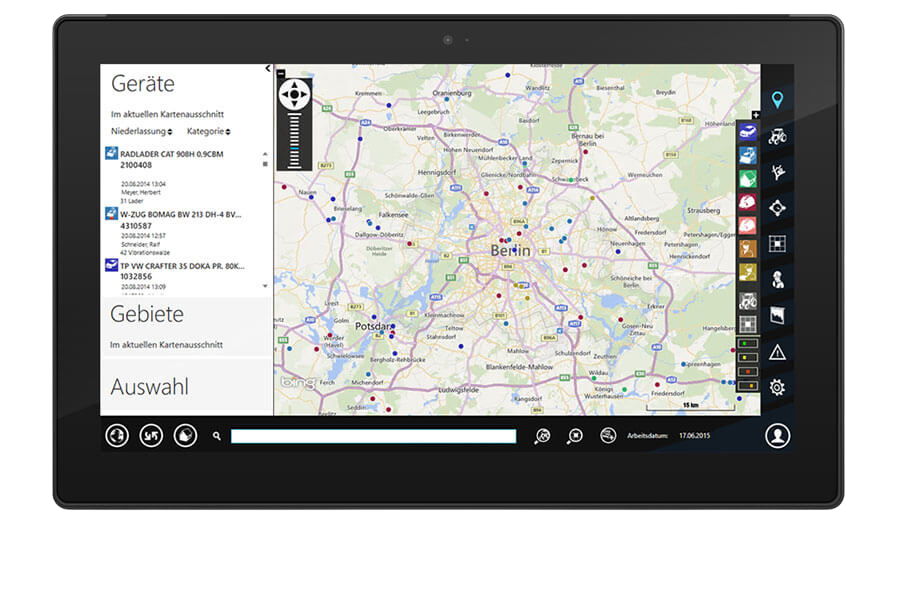This screenshot has width=900, height=604.
Task: Expand the Auswahl section
Action: pyautogui.click(x=149, y=387)
